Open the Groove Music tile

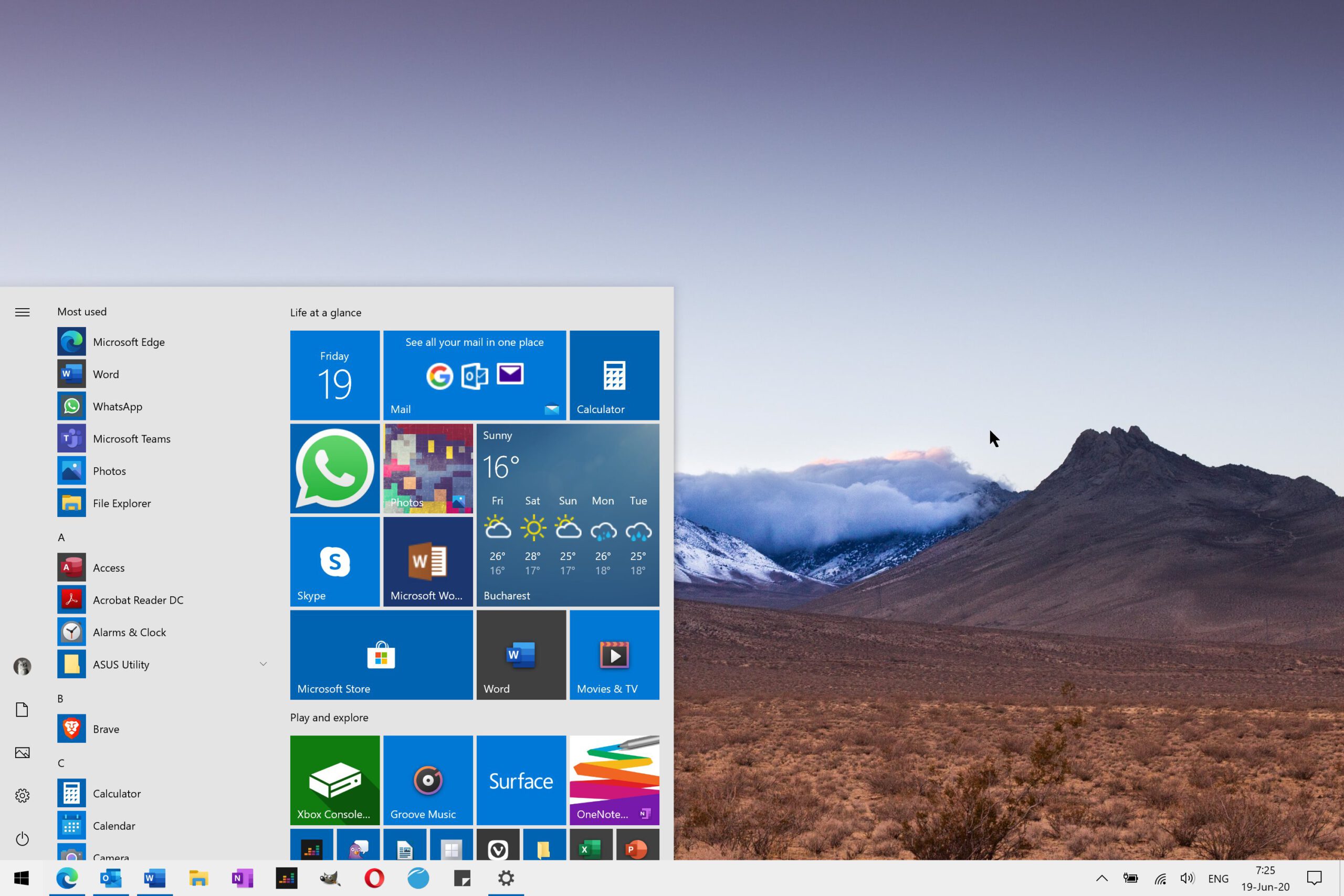428,780
